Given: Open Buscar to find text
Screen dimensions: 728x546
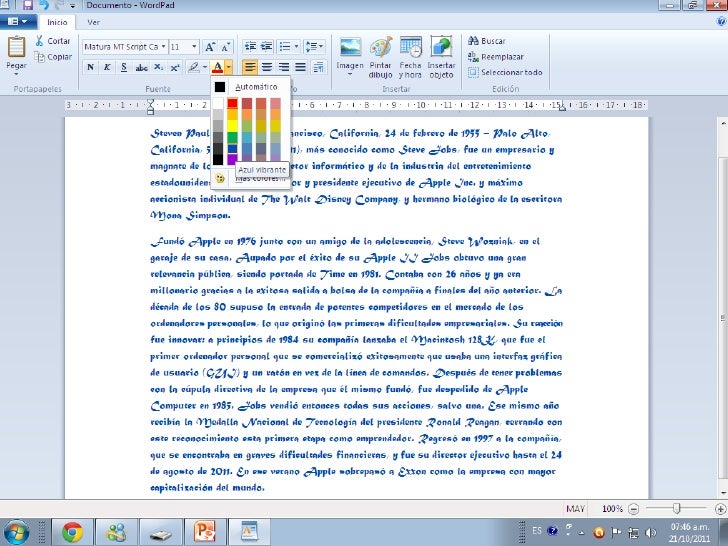Looking at the screenshot, I should coord(487,41).
